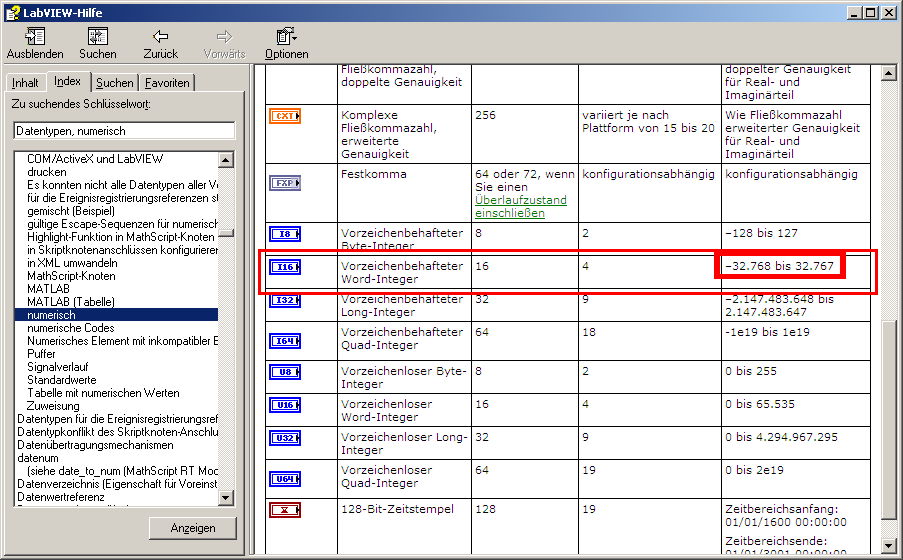Select 'MathScript-Knoten' index entry

click(x=71, y=276)
